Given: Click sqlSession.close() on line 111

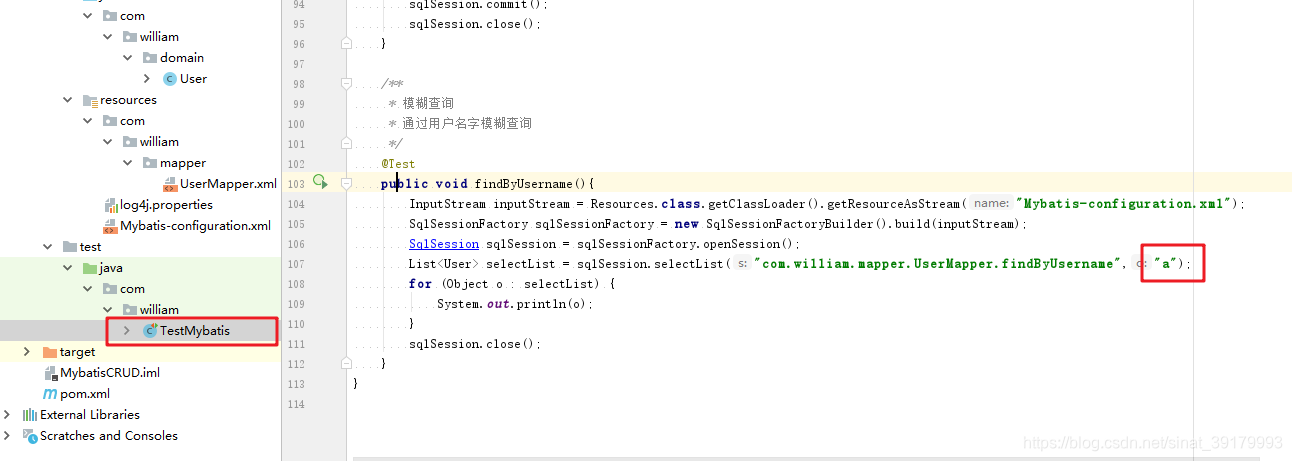Looking at the screenshot, I should tap(475, 344).
